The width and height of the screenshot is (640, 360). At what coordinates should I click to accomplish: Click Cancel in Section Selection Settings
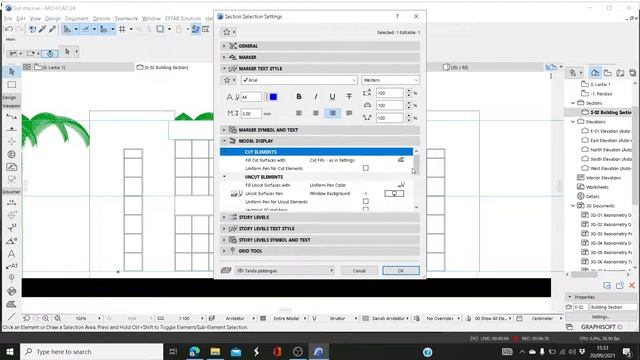tap(359, 271)
